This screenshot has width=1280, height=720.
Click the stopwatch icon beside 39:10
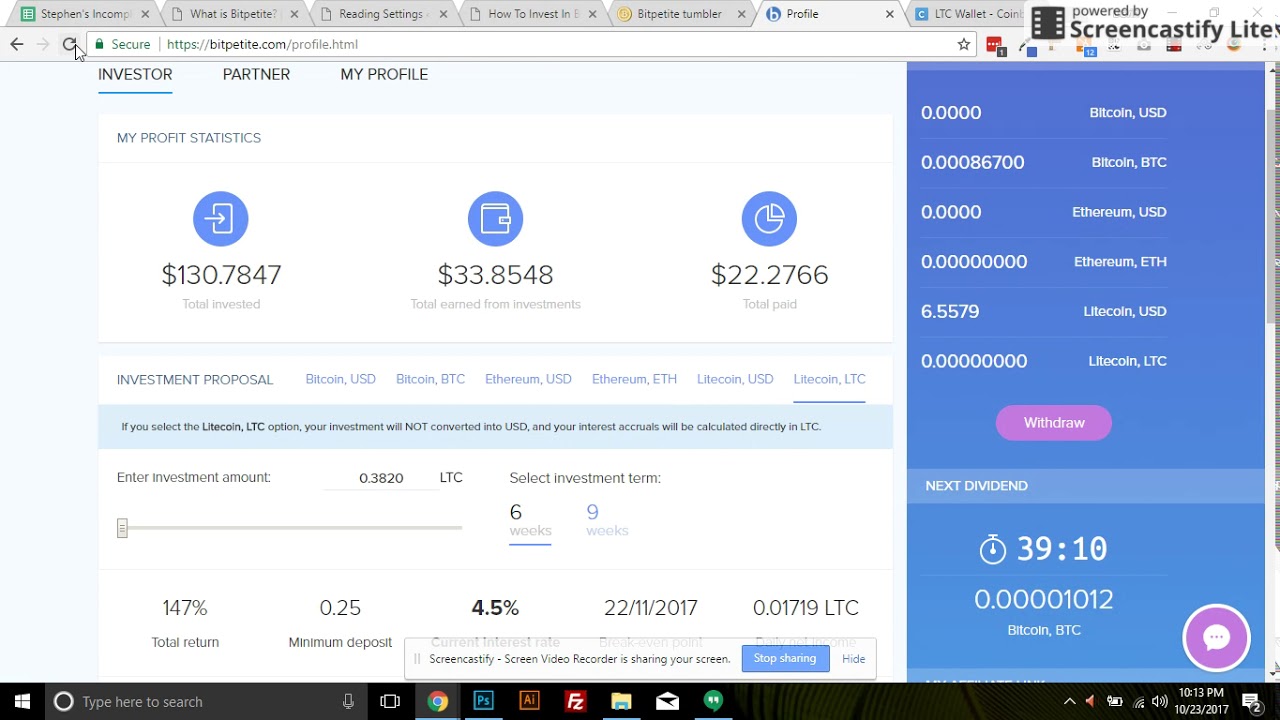coord(992,548)
